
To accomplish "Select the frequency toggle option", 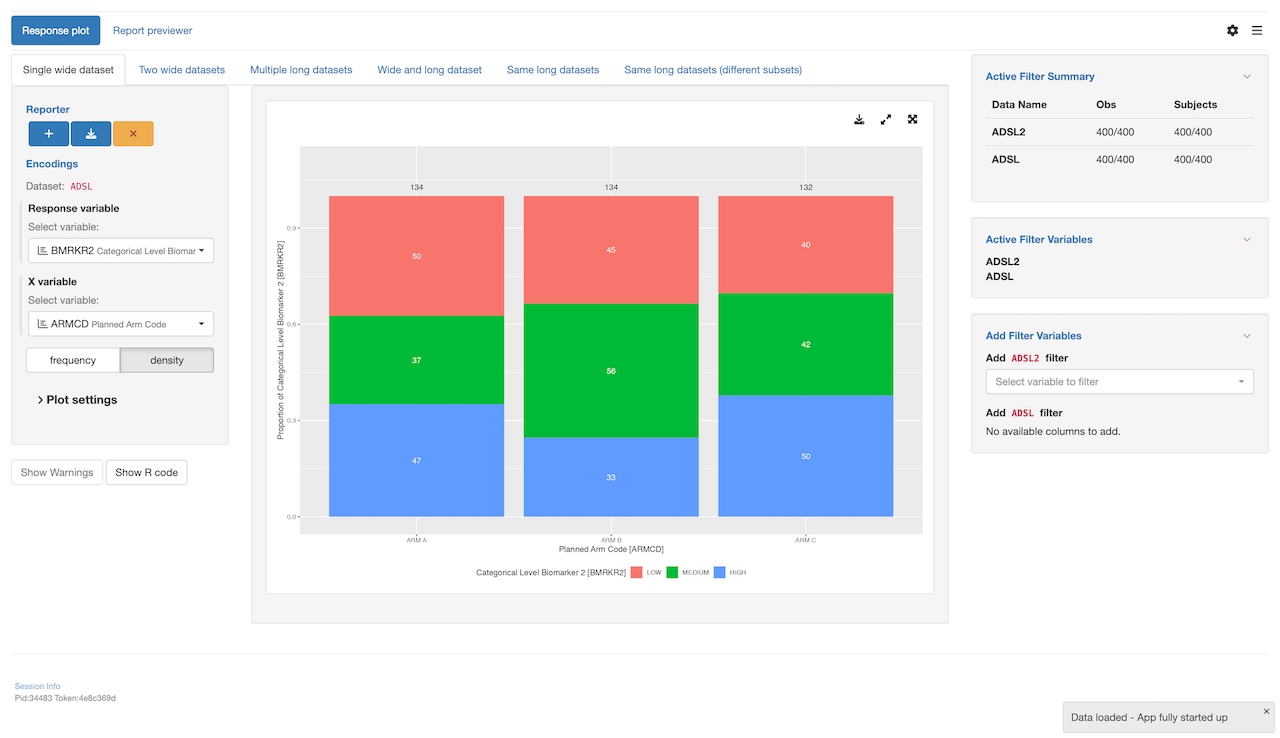I will tap(73, 360).
